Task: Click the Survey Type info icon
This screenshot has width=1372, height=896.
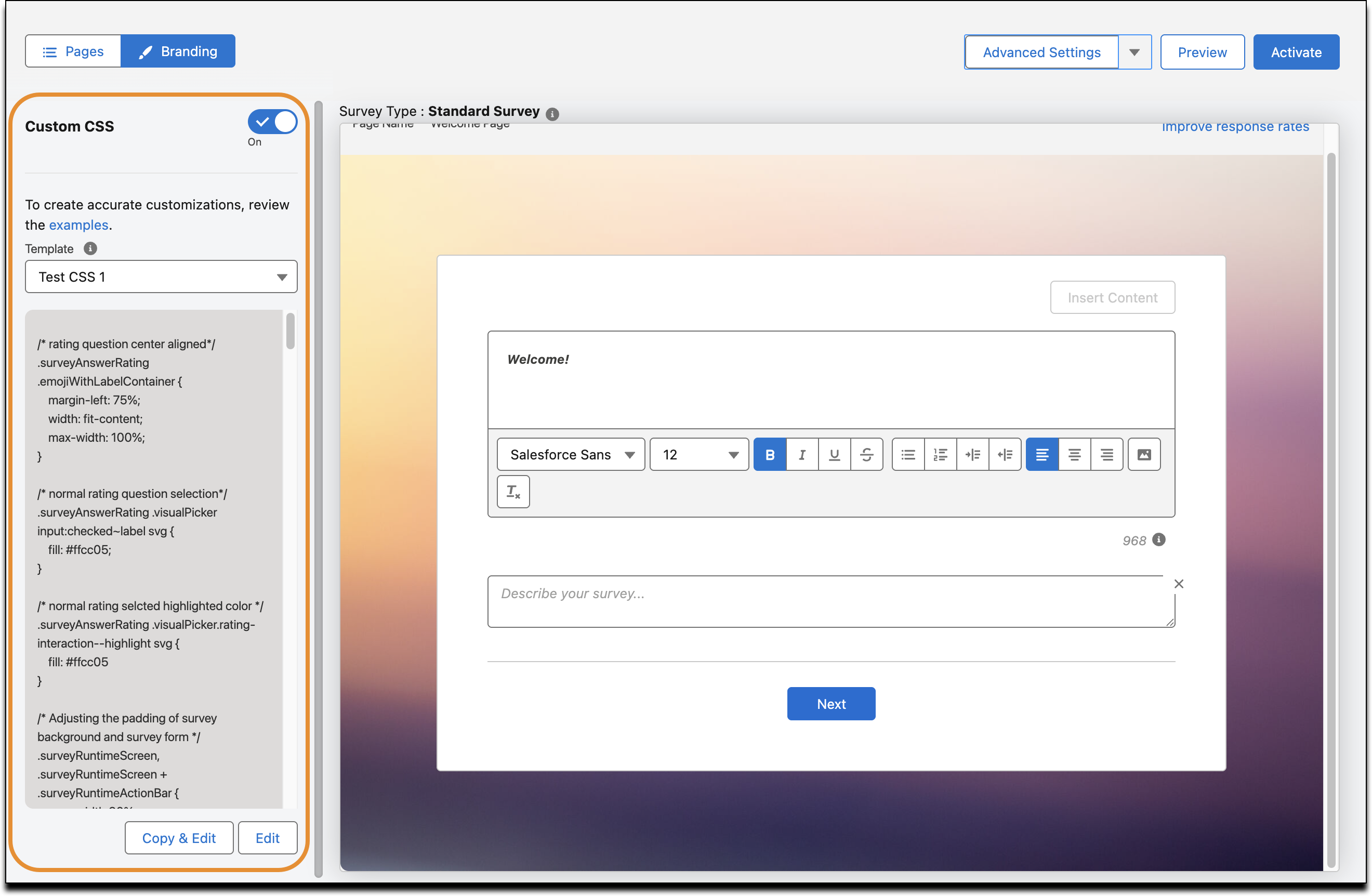Action: pos(552,114)
